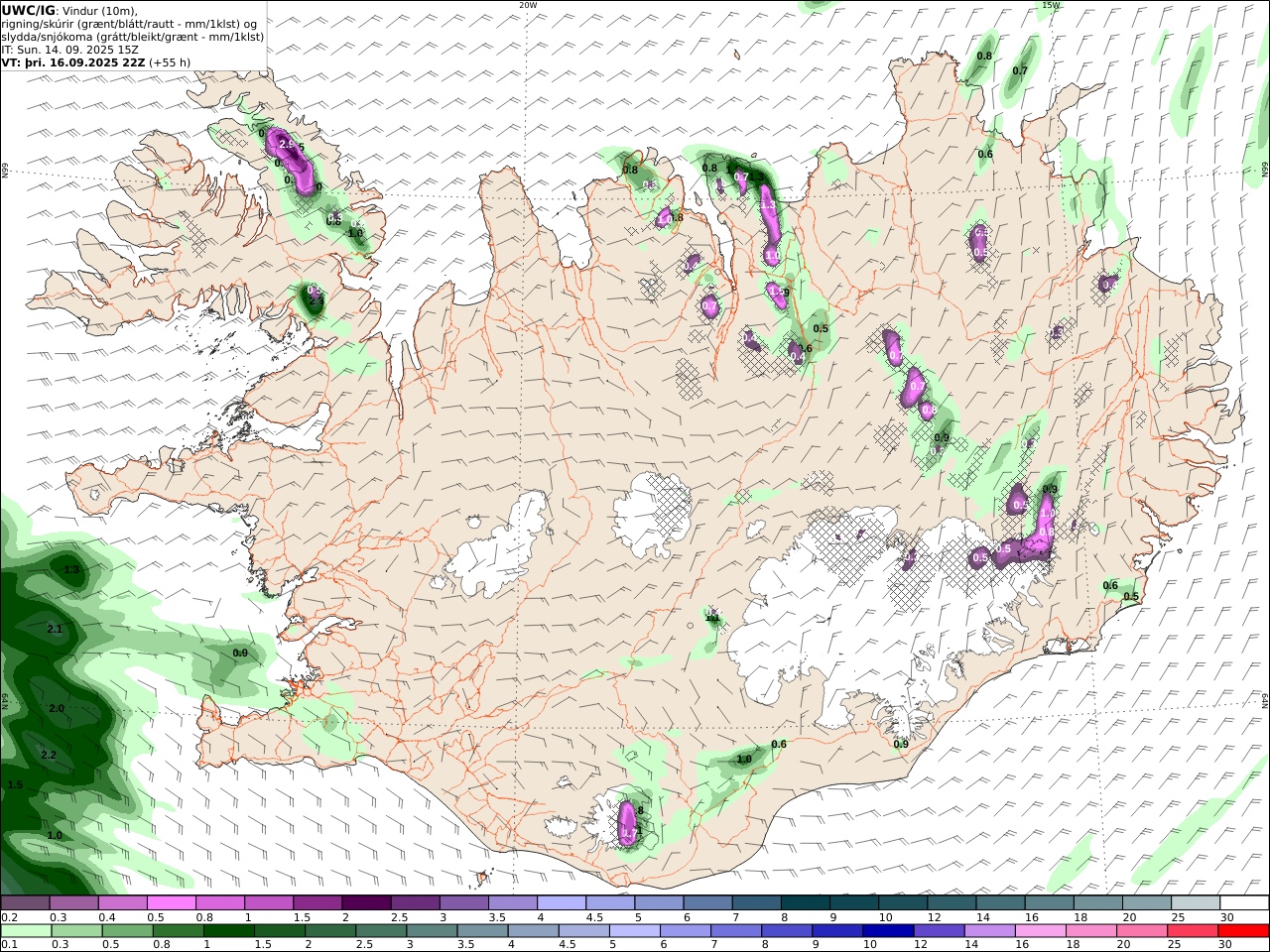Click the 0.9 value west of Reykjanes
The width and height of the screenshot is (1270, 952).
tap(240, 653)
